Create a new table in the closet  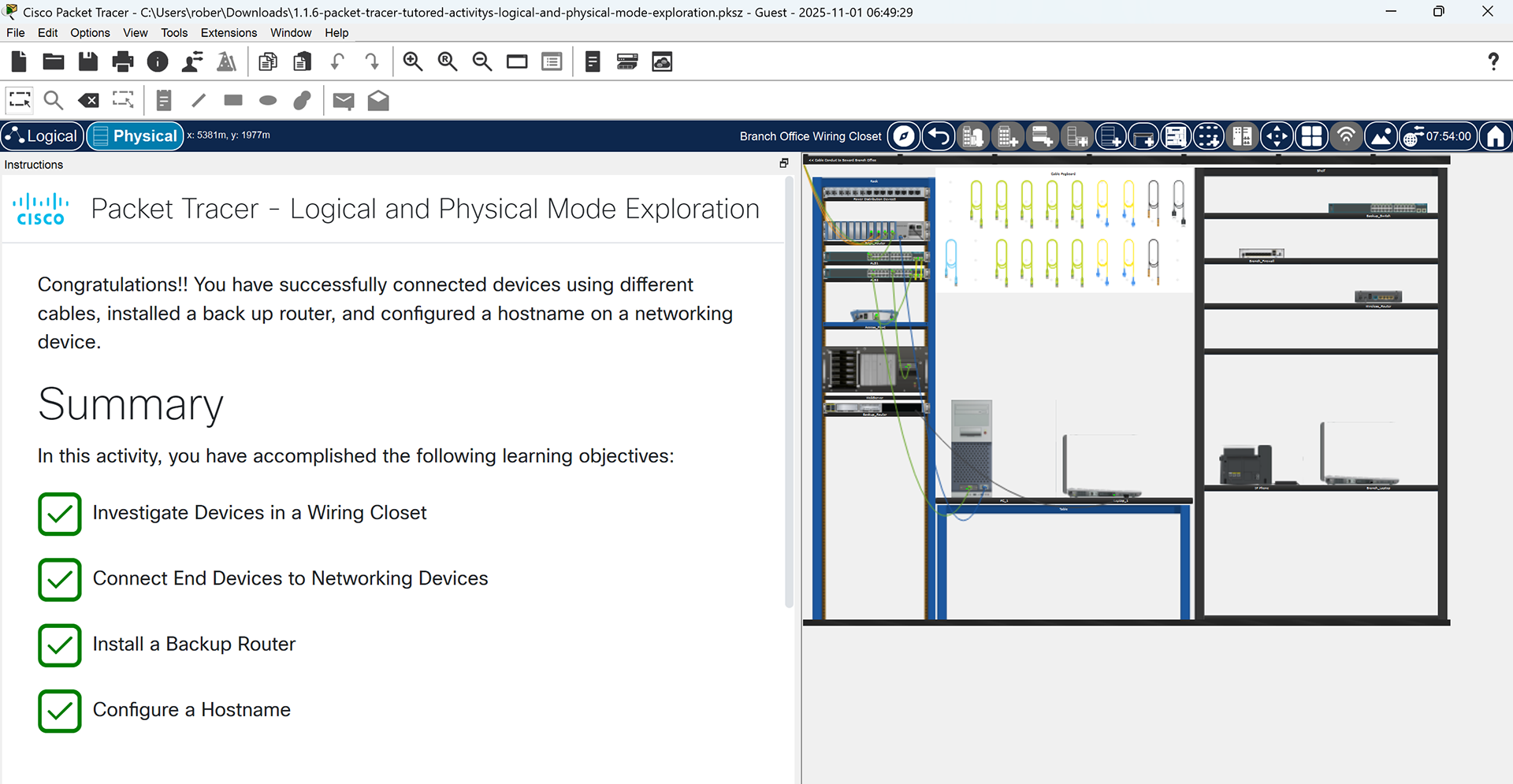1142,136
